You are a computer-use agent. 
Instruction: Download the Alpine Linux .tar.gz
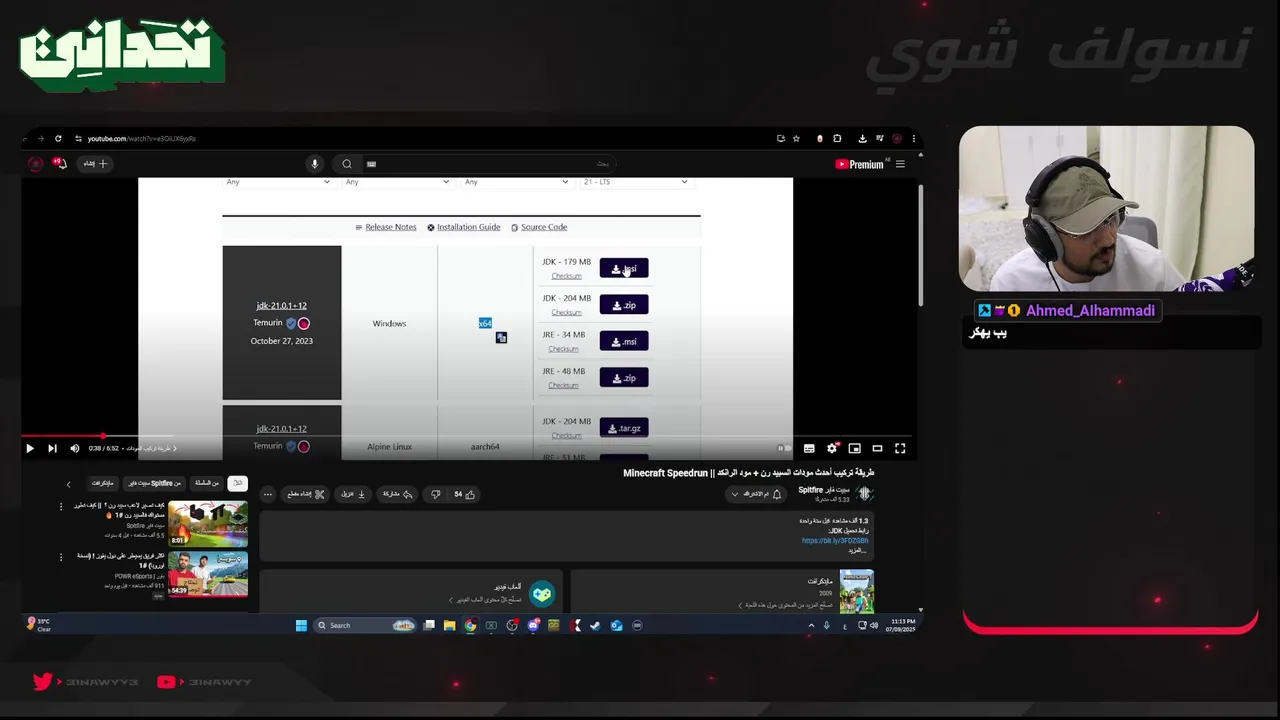click(624, 428)
